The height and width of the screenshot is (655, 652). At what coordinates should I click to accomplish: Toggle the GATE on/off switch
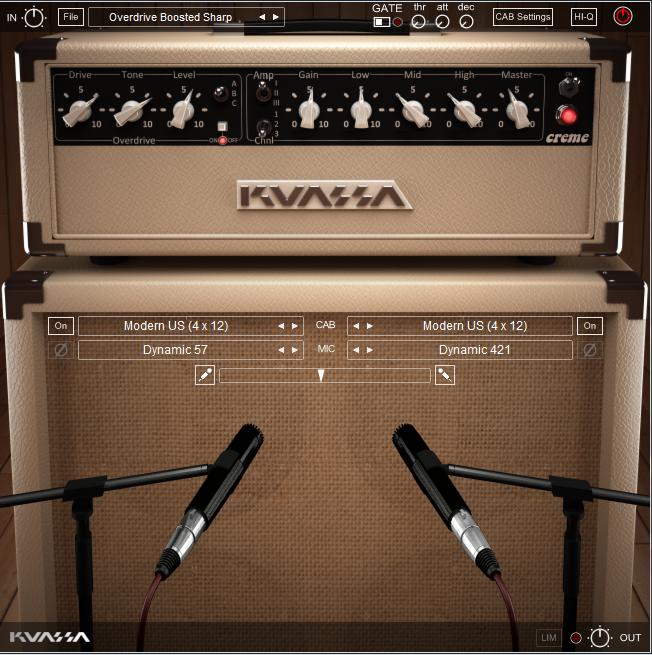coord(382,22)
